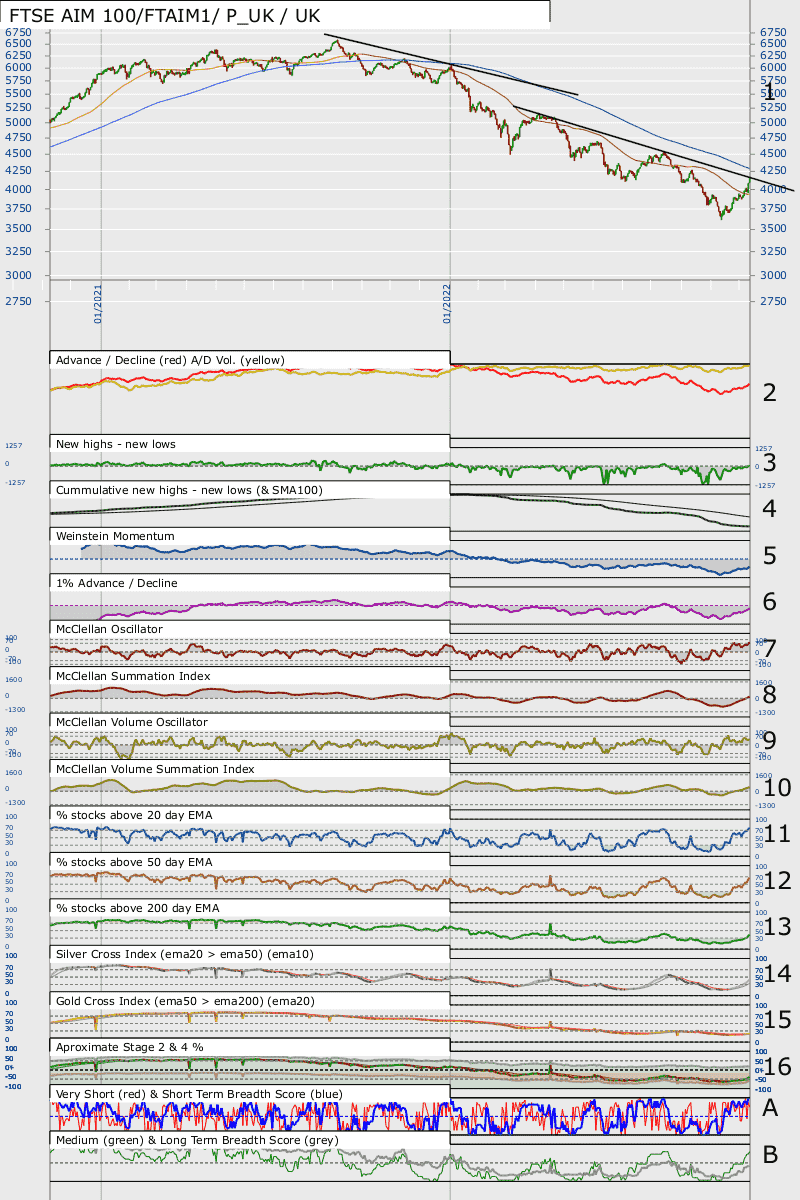The height and width of the screenshot is (1200, 800).
Task: Click panel number 11 beside 20 day EMA
Action: [x=777, y=834]
